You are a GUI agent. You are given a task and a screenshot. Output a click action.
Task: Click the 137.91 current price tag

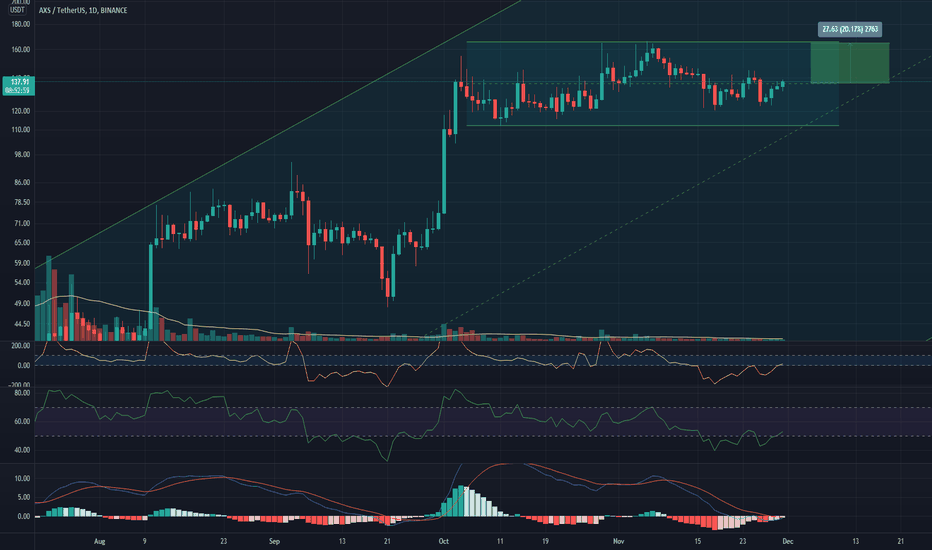20,82
